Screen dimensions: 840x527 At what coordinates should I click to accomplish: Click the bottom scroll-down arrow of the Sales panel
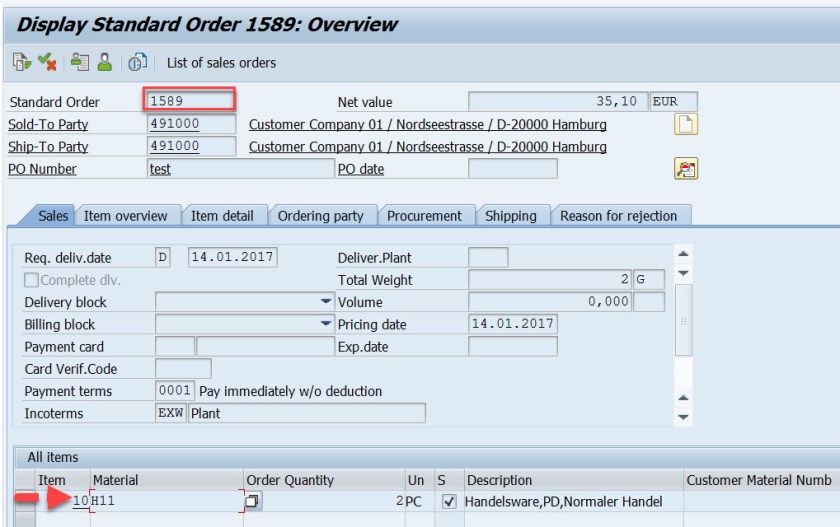point(683,417)
